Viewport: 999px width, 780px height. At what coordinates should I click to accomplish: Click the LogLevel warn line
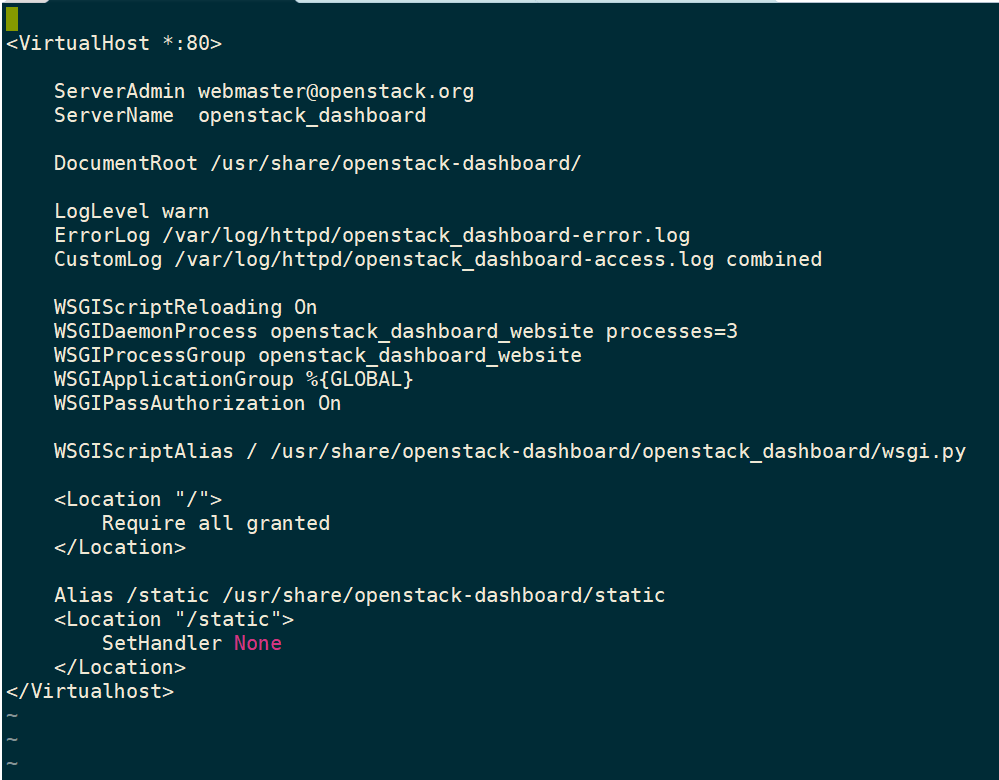[131, 211]
